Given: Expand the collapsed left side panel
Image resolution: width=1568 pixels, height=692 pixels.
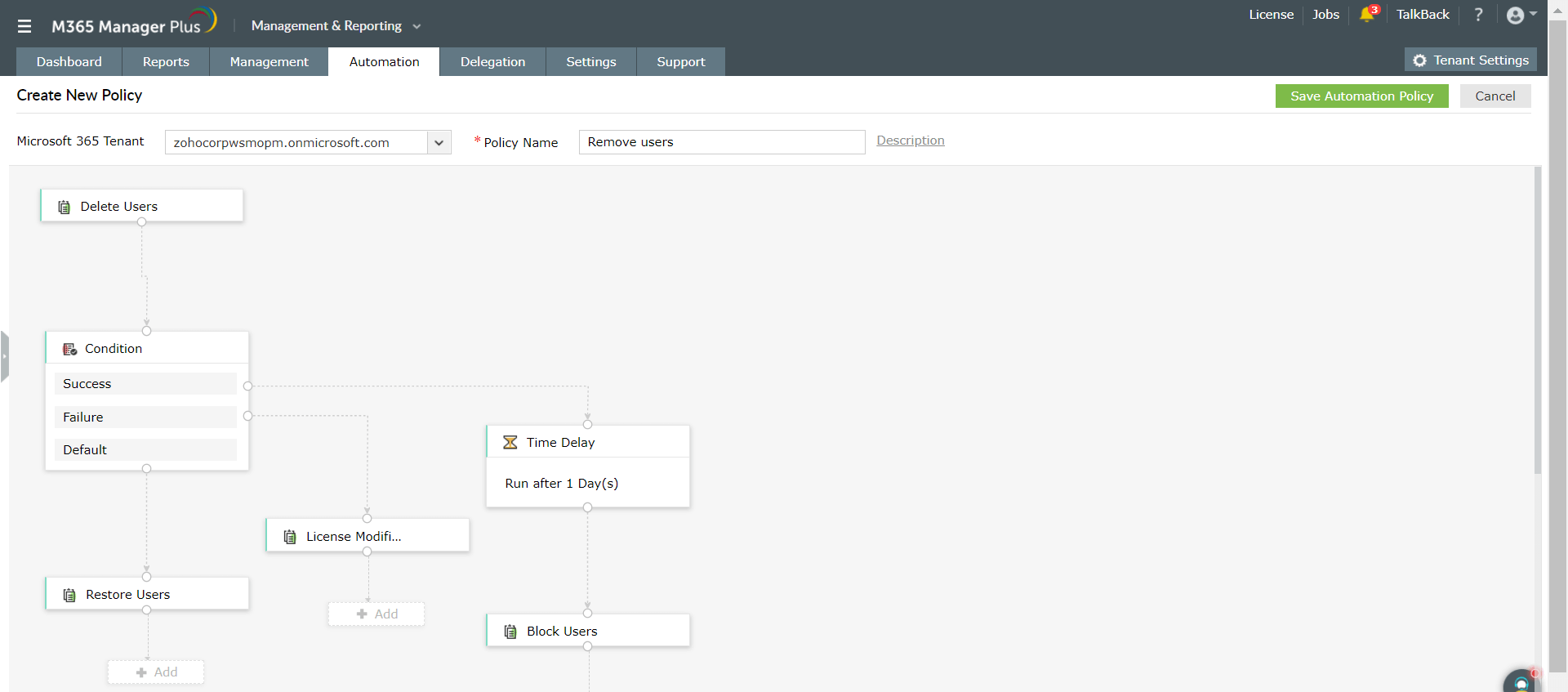Looking at the screenshot, I should [x=5, y=356].
